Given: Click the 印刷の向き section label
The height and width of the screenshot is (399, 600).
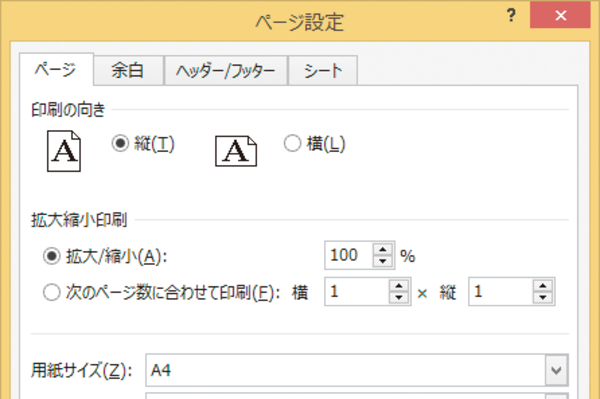Looking at the screenshot, I should point(68,110).
